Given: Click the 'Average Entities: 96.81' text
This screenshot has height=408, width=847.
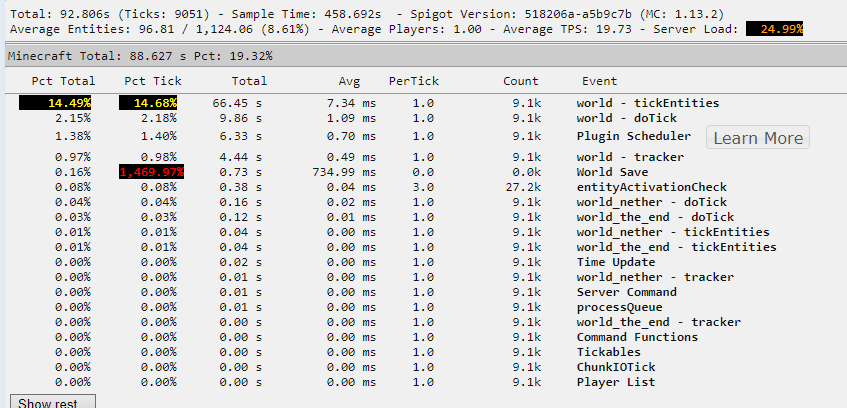Looking at the screenshot, I should pyautogui.click(x=92, y=29).
